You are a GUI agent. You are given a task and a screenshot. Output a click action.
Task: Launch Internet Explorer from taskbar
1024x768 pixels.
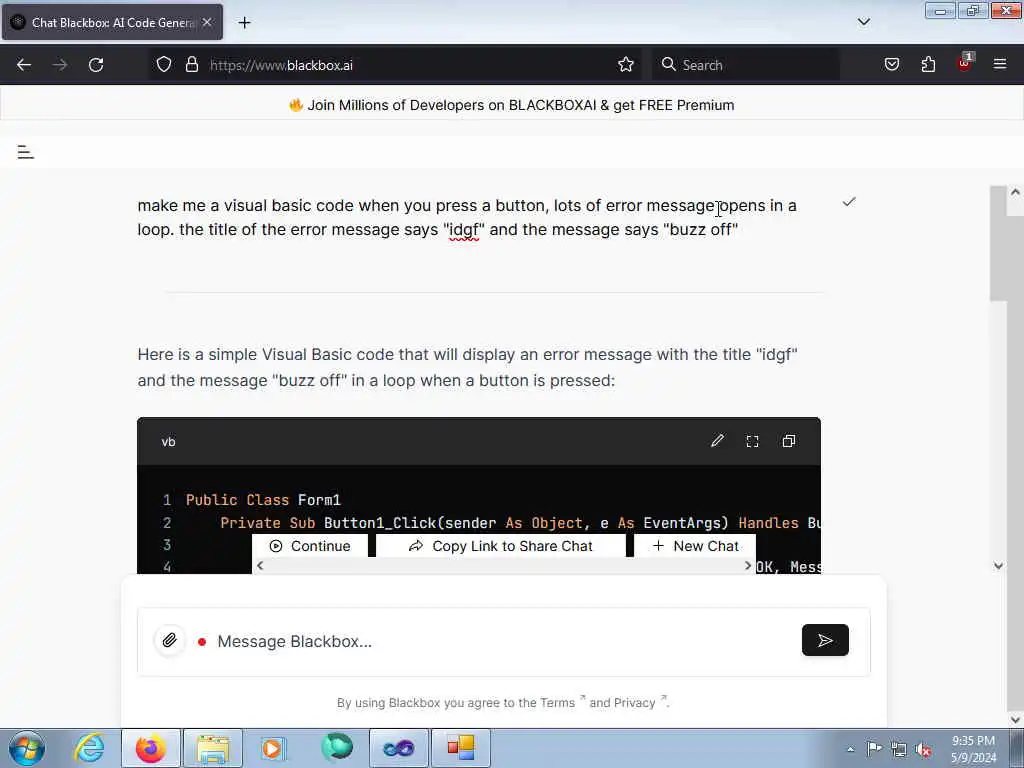tap(90, 748)
